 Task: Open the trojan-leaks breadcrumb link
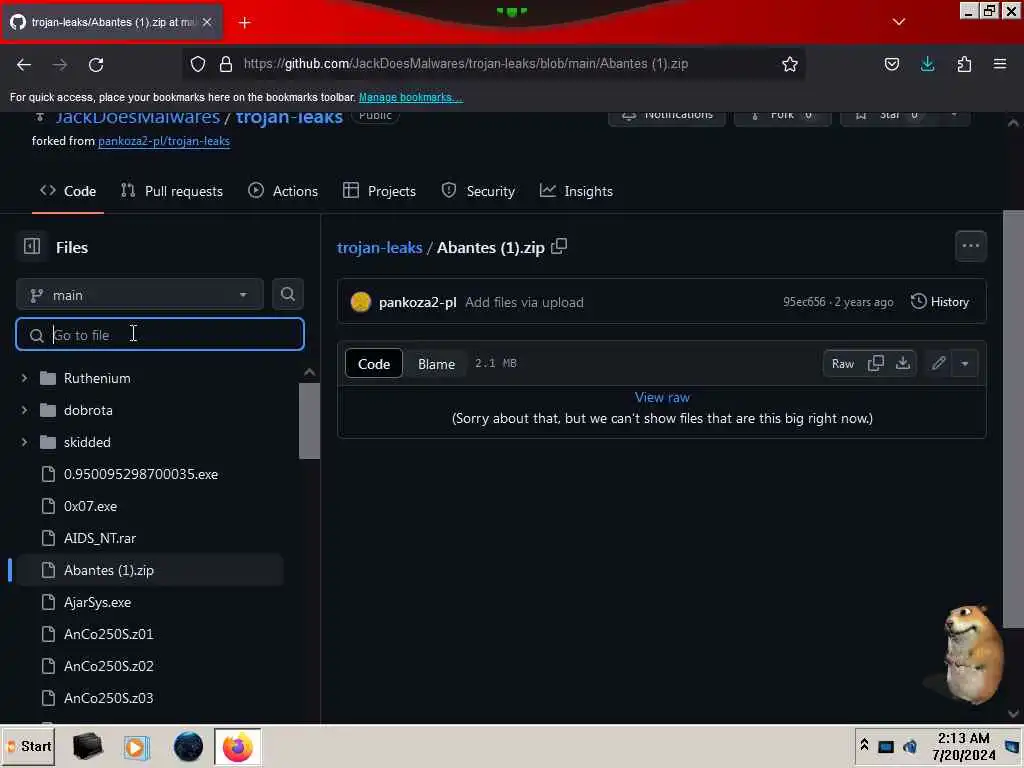click(379, 248)
